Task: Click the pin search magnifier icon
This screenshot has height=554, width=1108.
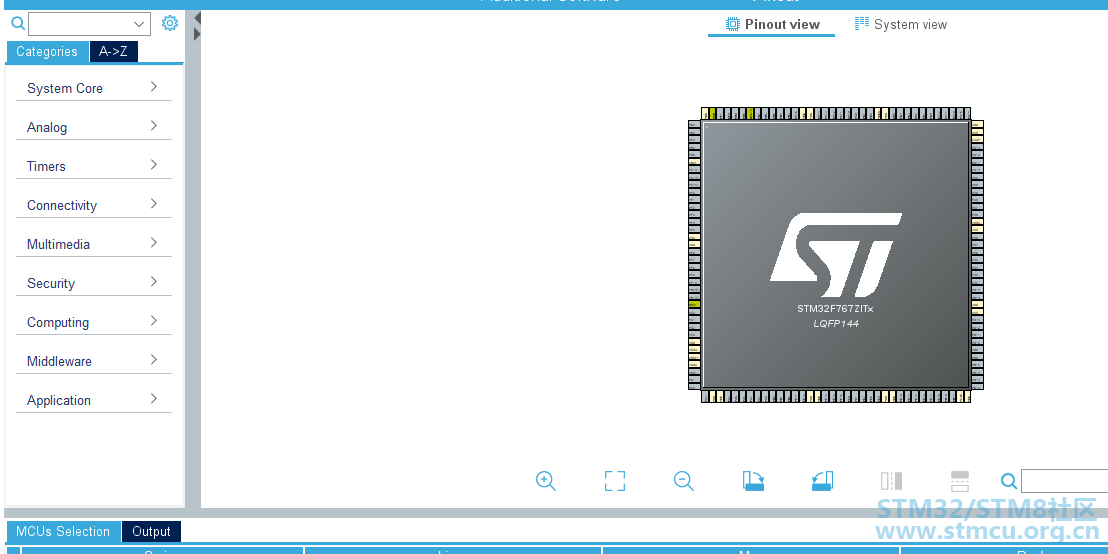Action: 1009,482
